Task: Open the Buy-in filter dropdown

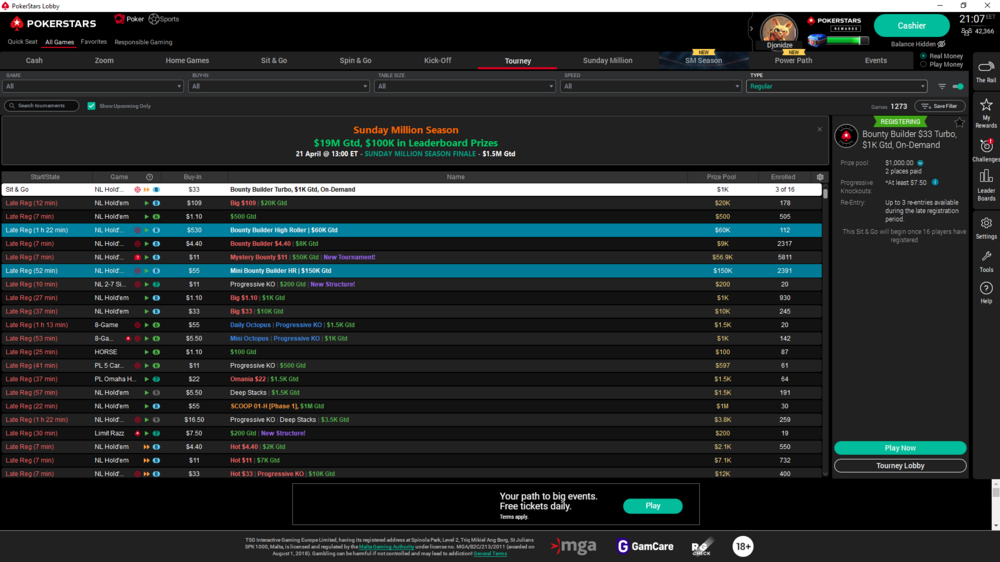Action: [x=279, y=86]
